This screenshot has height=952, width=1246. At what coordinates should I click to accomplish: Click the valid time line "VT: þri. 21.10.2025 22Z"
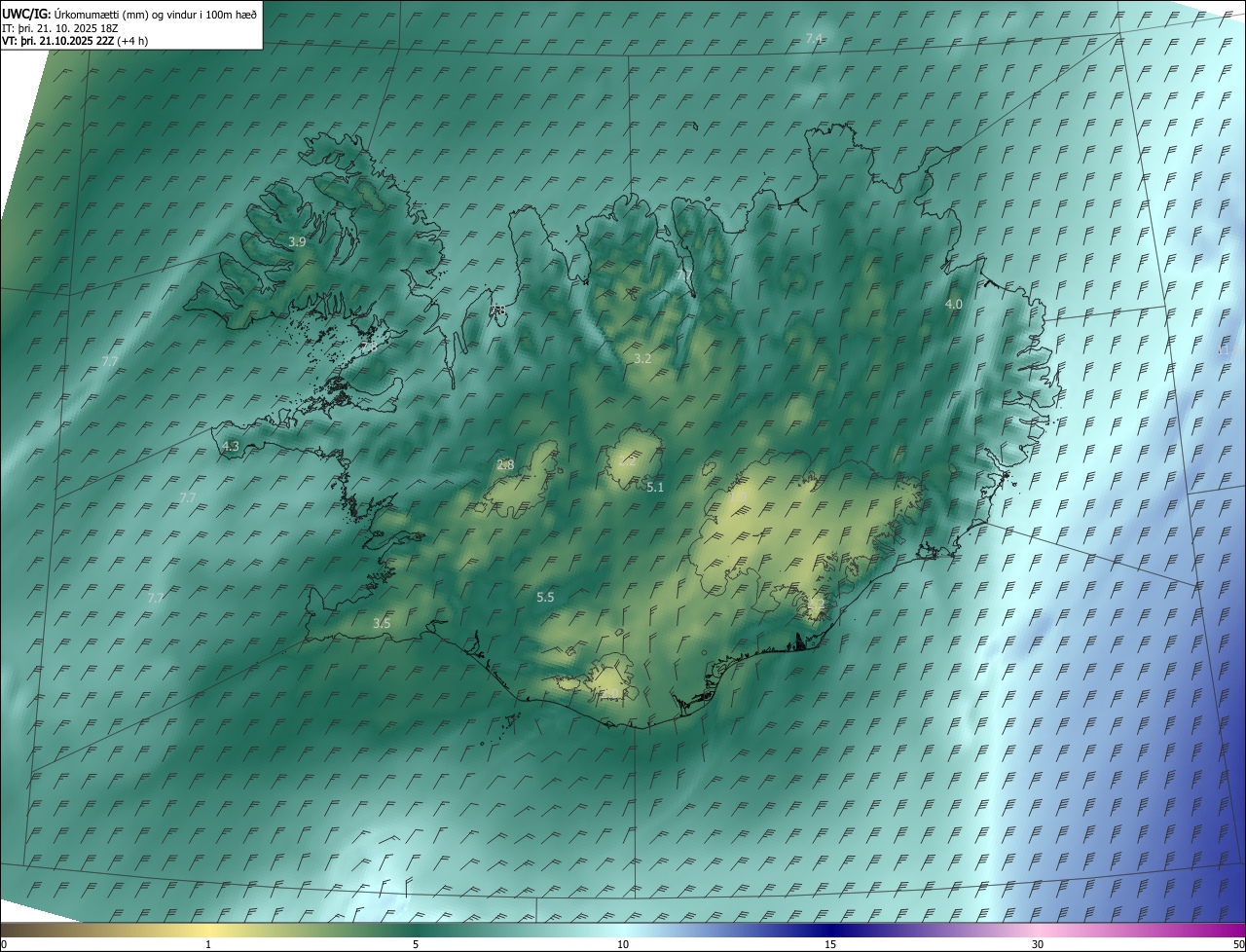coord(58,41)
